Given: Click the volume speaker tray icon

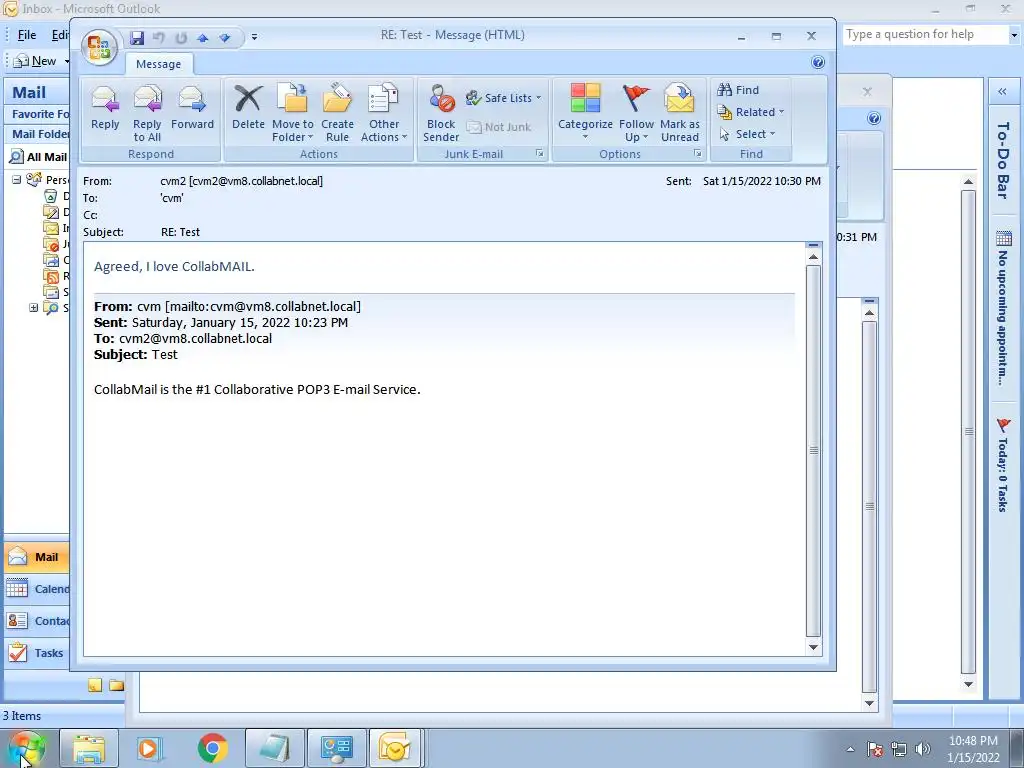Looking at the screenshot, I should (x=923, y=749).
